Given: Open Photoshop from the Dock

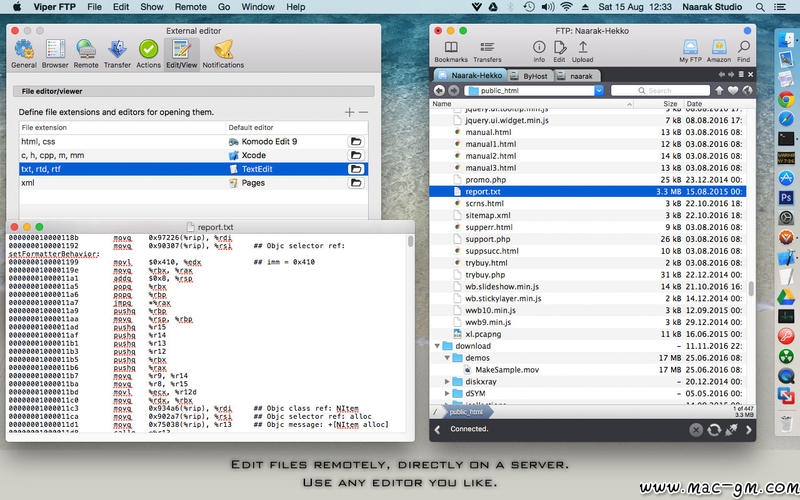Looking at the screenshot, I should coord(786,197).
